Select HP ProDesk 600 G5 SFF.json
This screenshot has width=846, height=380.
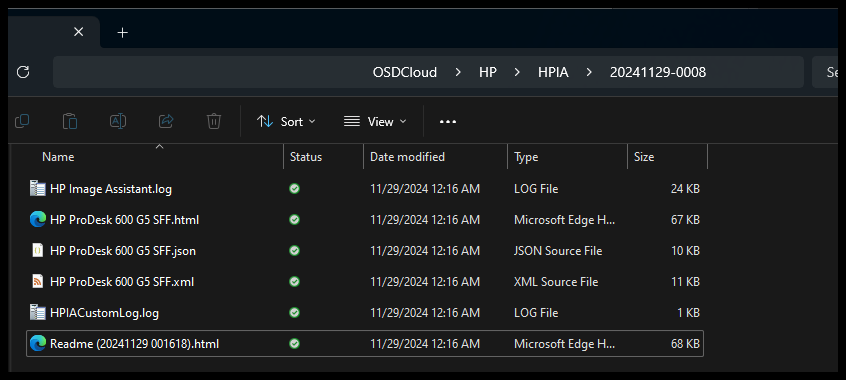123,251
